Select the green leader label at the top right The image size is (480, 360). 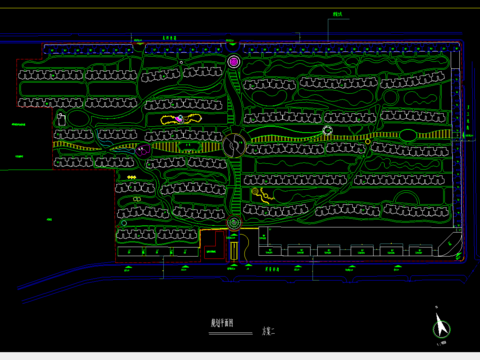(338, 14)
